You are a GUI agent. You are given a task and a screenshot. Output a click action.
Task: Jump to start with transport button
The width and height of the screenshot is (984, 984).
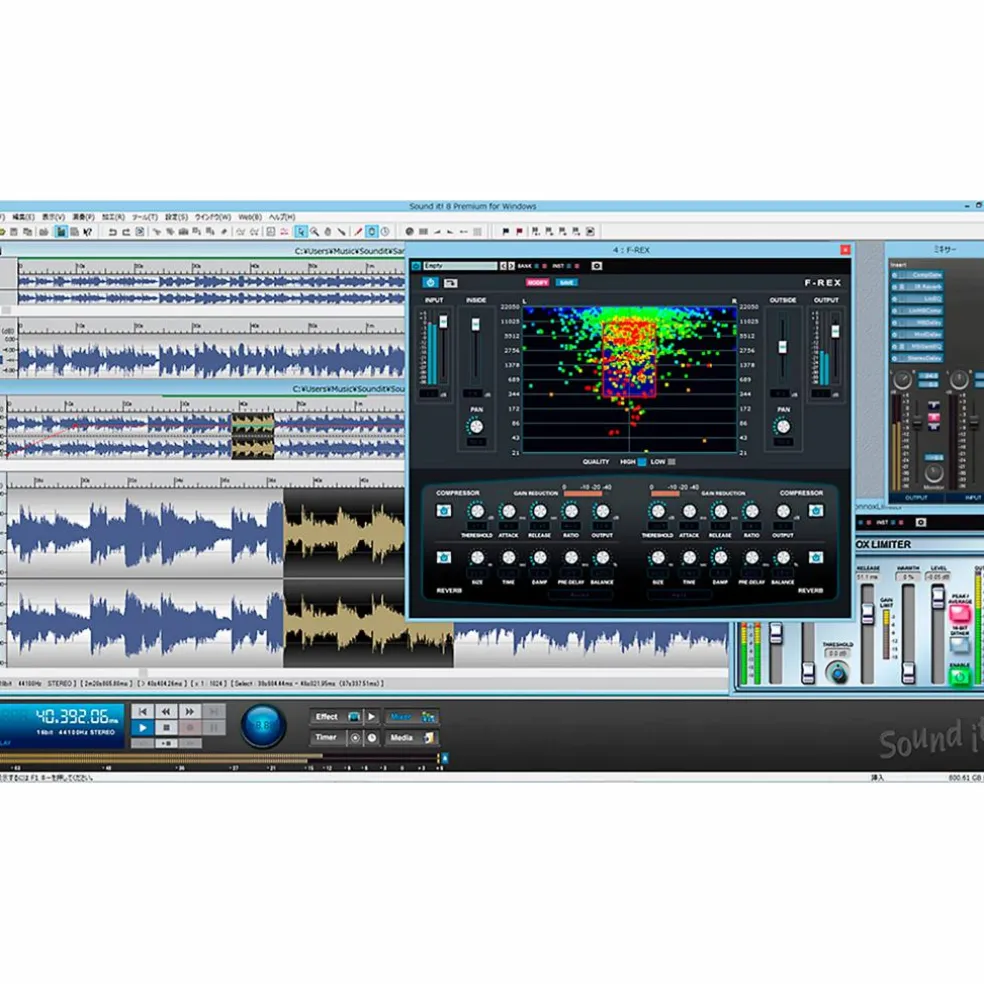143,711
